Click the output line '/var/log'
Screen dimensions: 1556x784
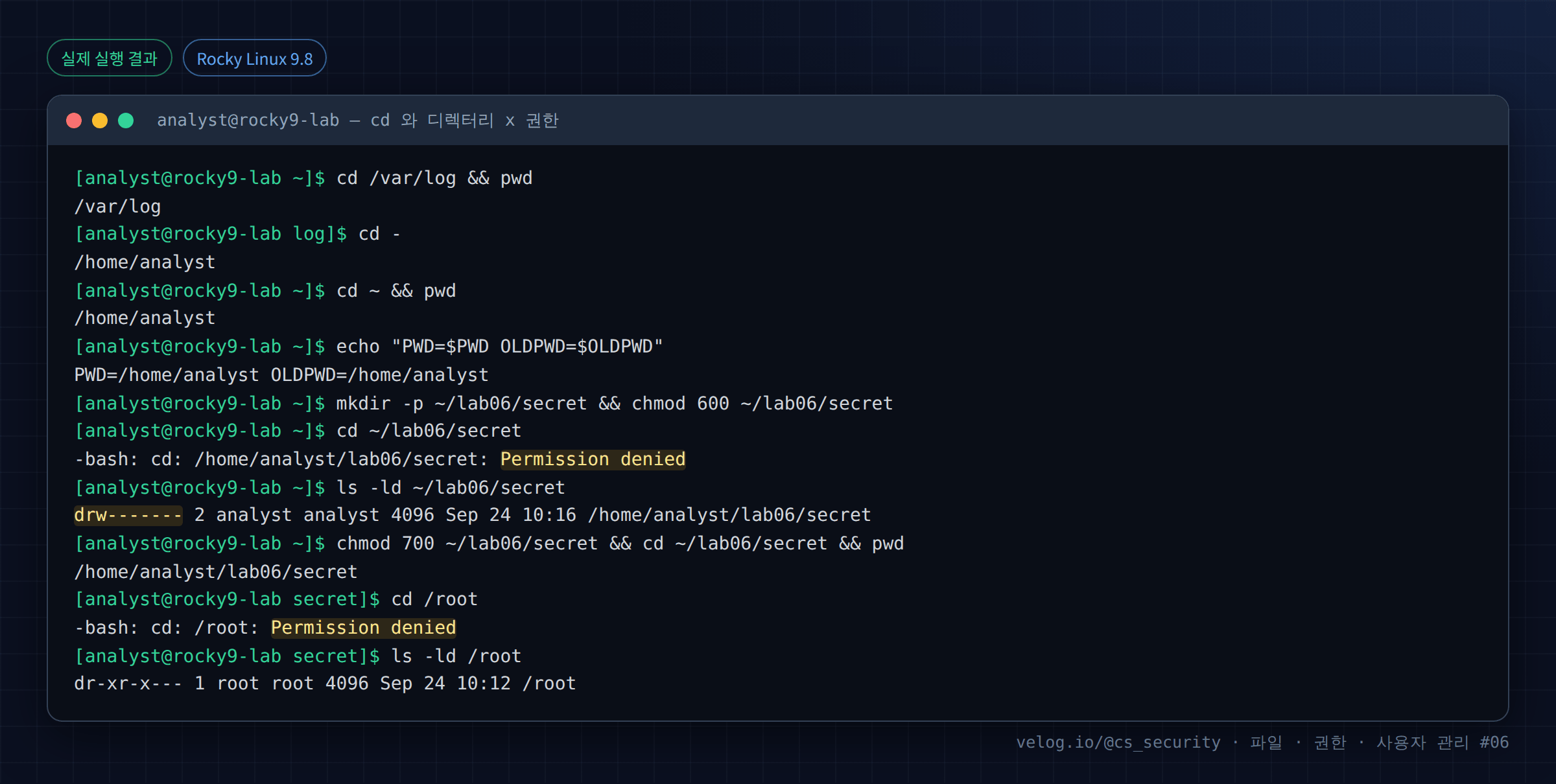tap(117, 207)
